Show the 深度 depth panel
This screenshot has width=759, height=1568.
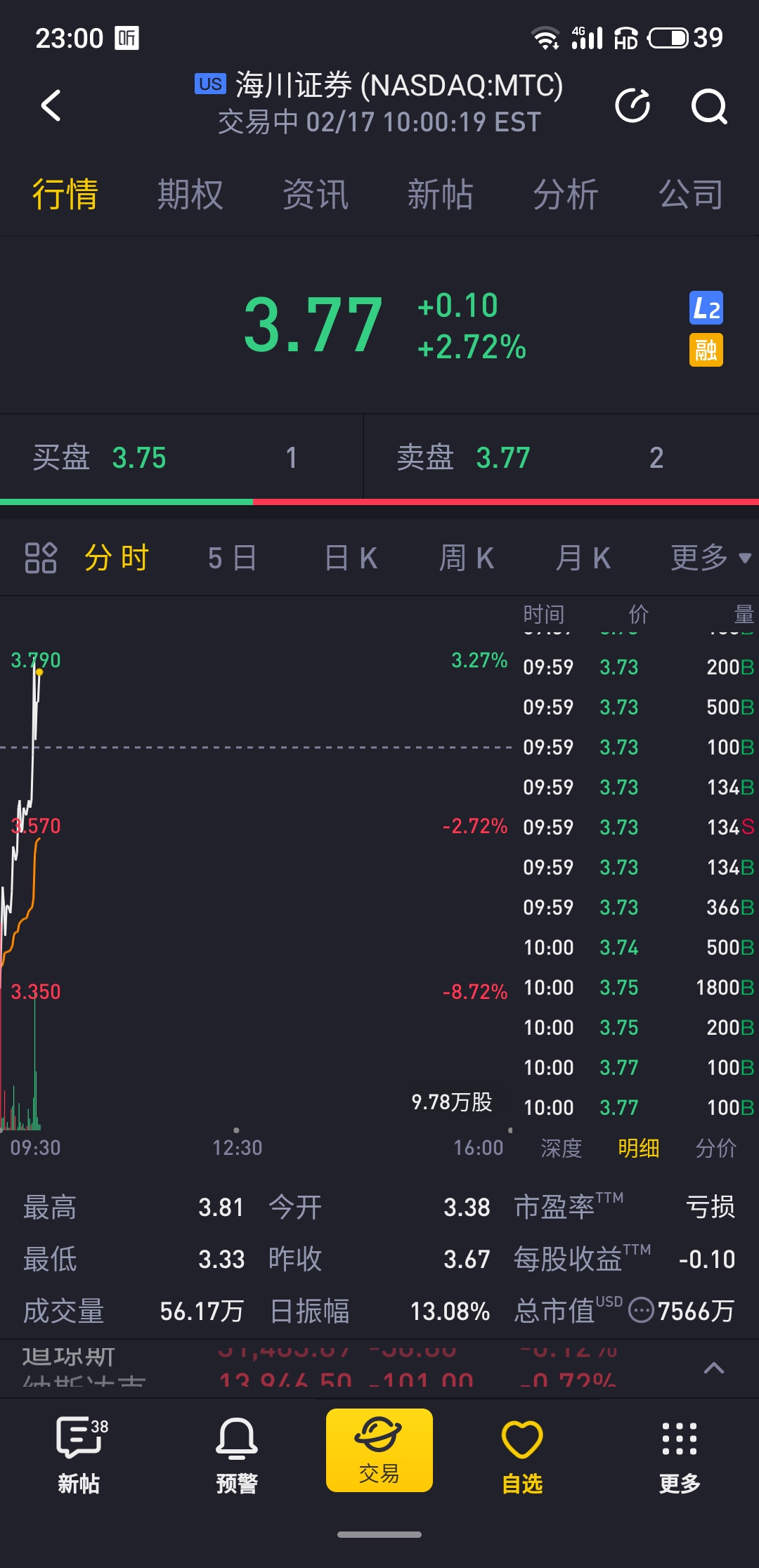[562, 1148]
